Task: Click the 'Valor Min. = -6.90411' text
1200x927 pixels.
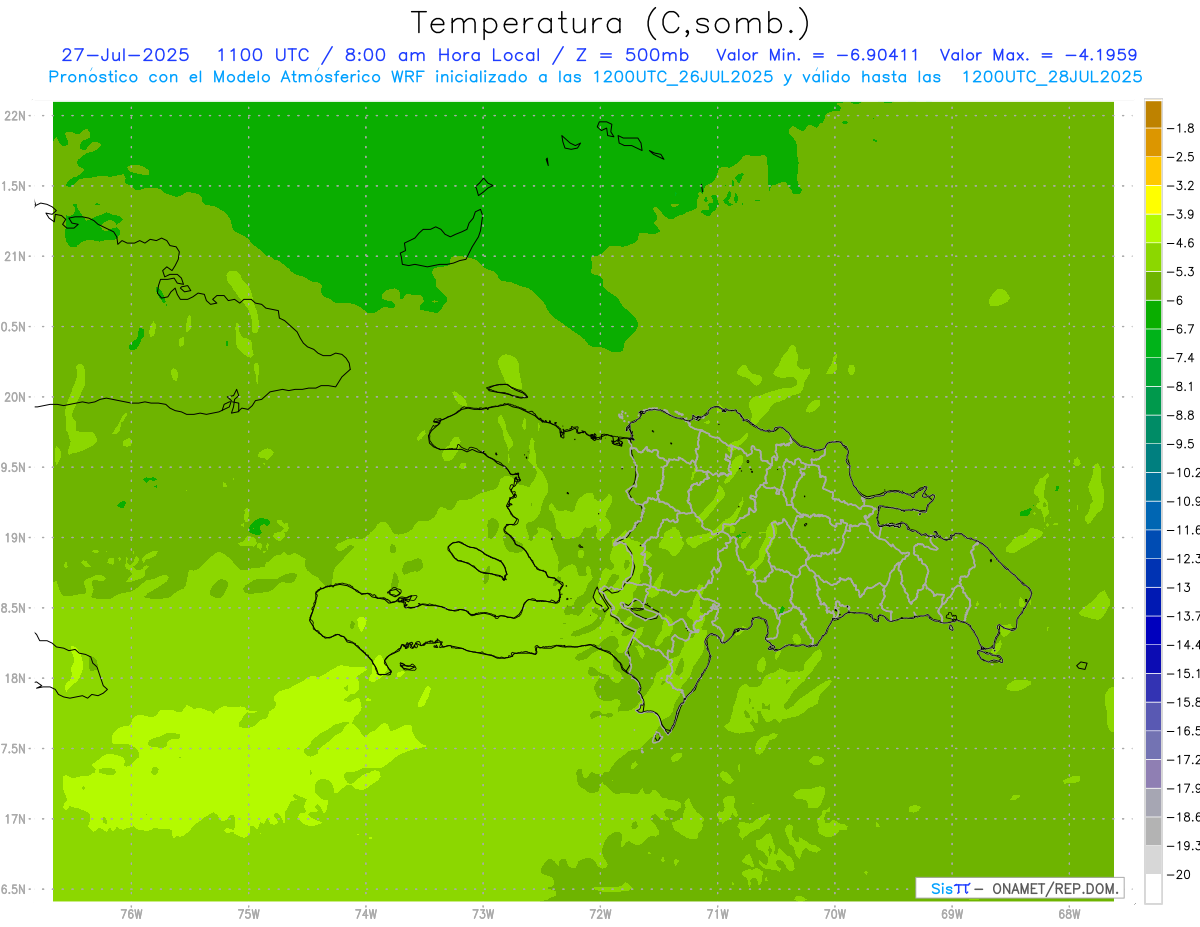Action: point(818,55)
